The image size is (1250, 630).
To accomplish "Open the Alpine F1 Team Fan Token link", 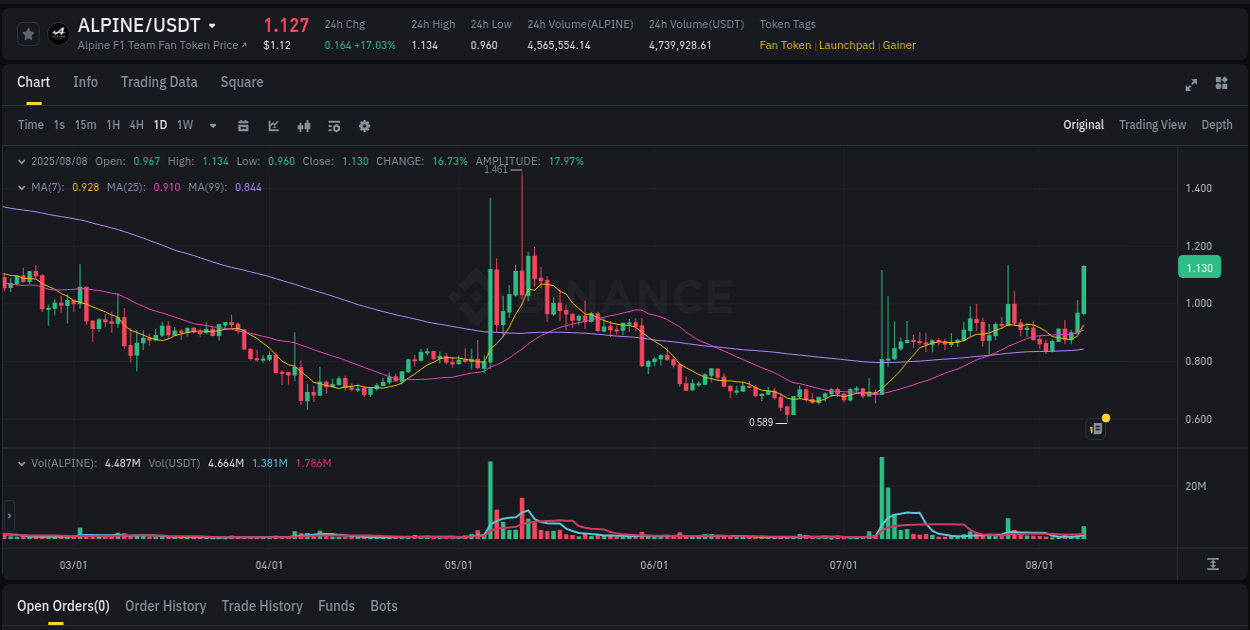I will click(160, 45).
